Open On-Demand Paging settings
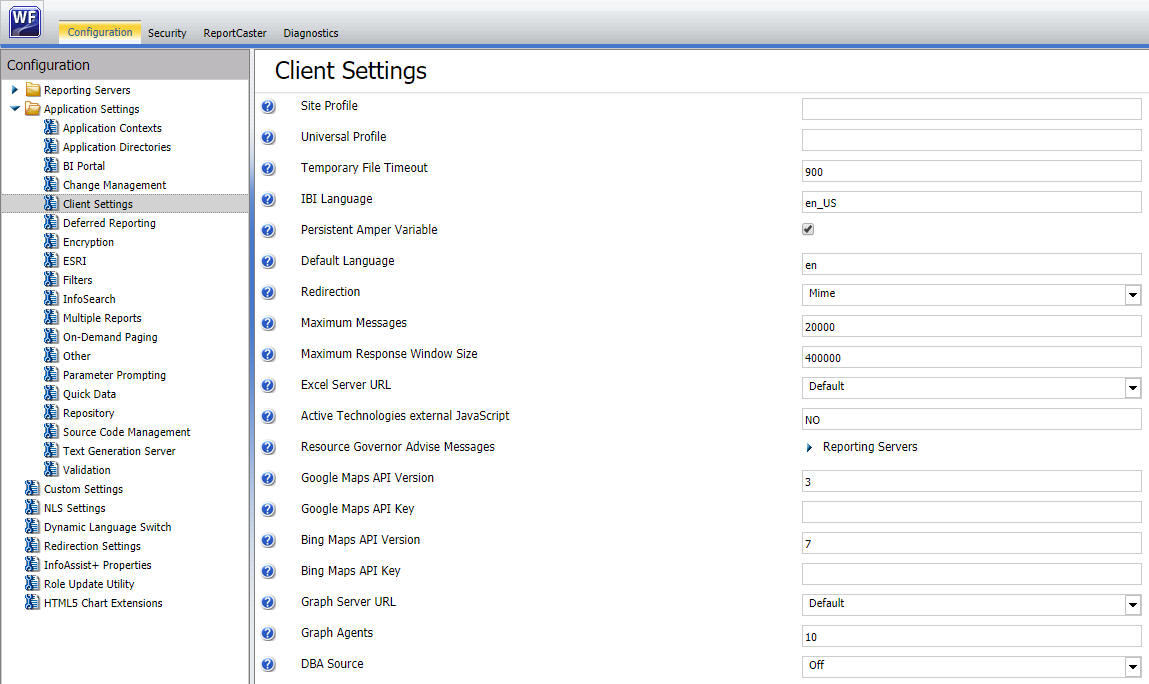Image resolution: width=1149 pixels, height=684 pixels. pos(110,337)
